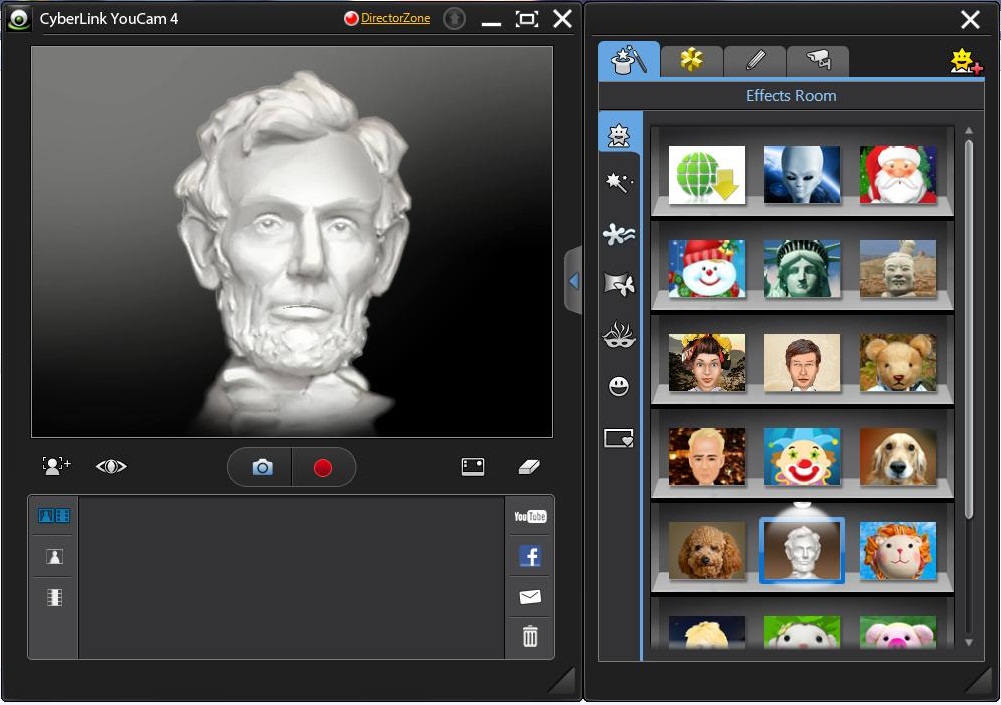Send media by email
This screenshot has width=1001, height=705.
(x=530, y=596)
